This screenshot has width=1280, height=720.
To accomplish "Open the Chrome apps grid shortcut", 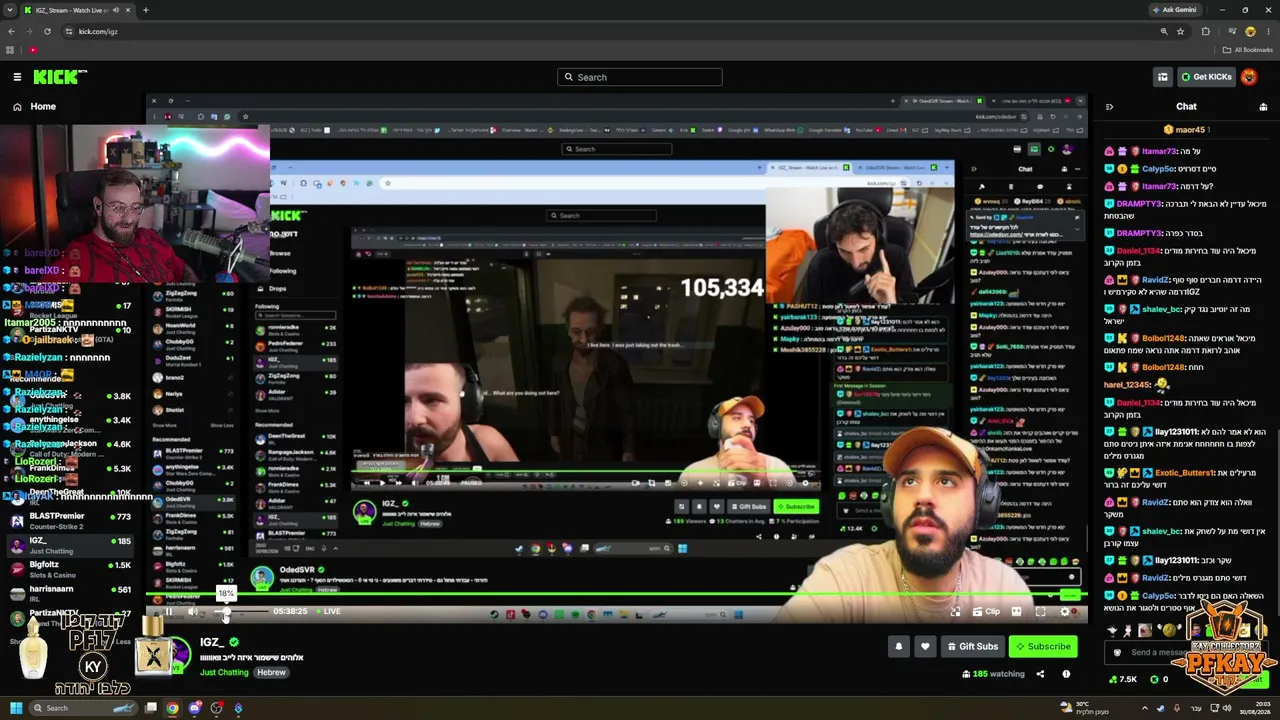I will 10,50.
